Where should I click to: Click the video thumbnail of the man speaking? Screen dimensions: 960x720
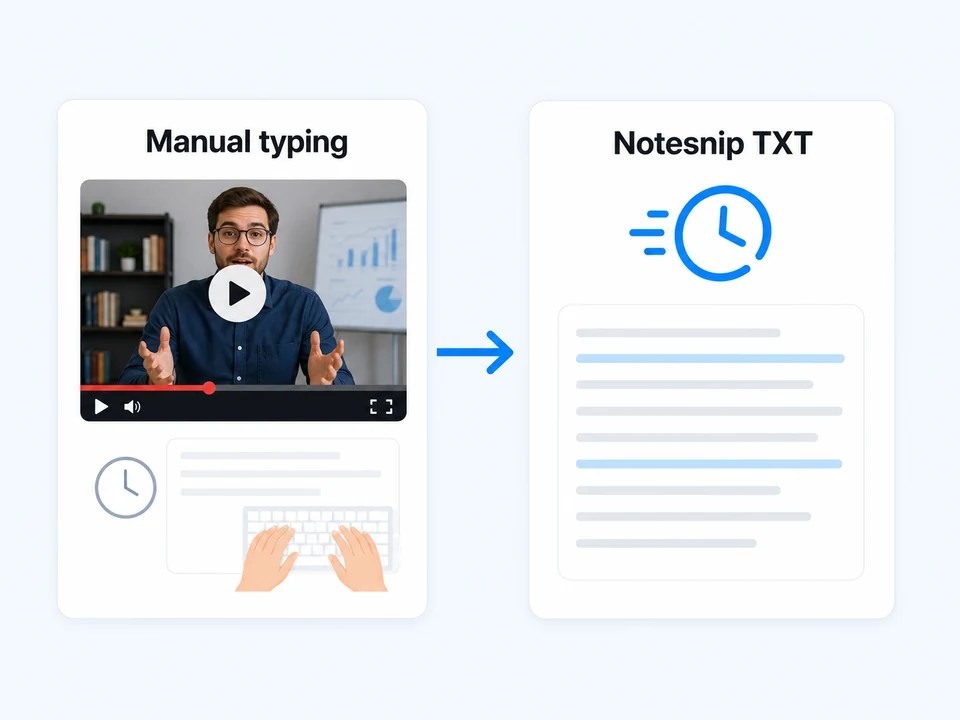click(244, 300)
